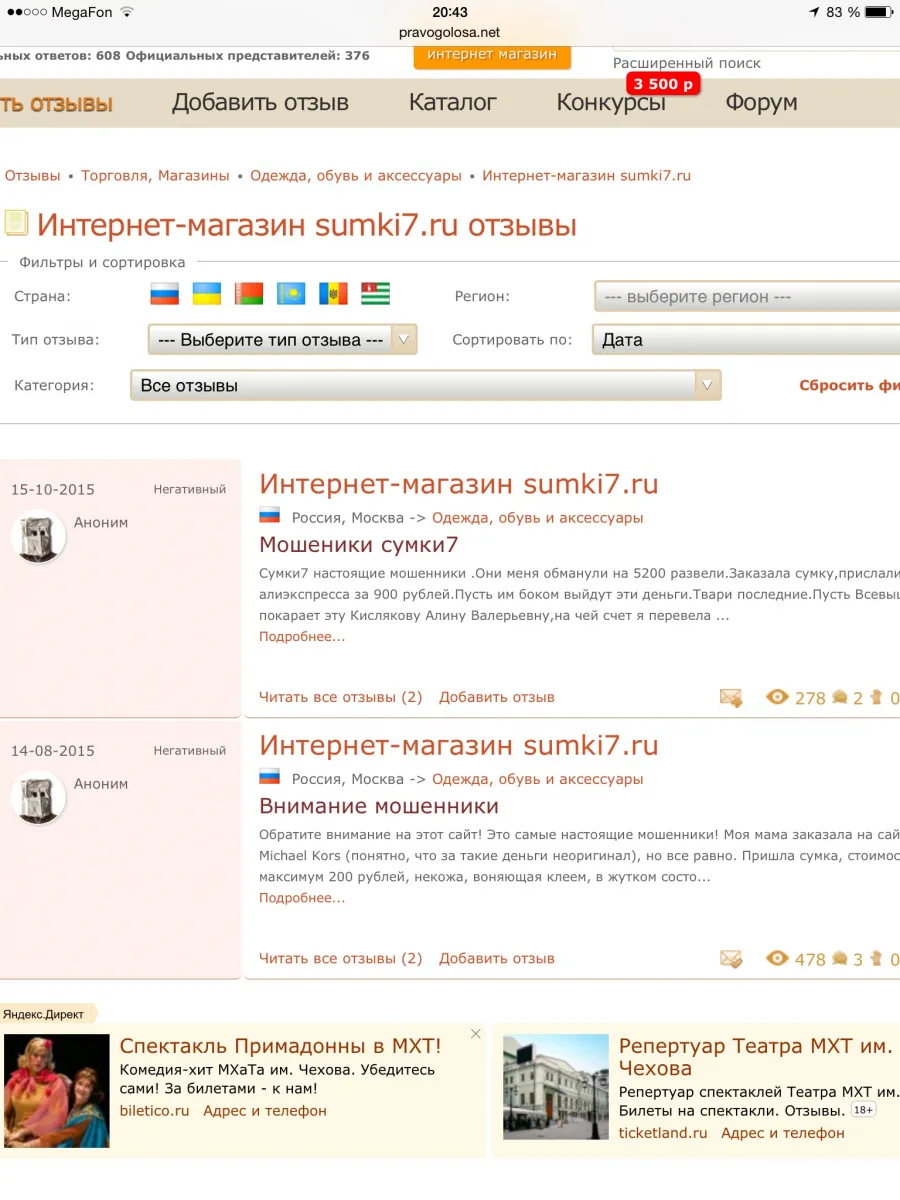Filter reviews by the Russian flag

tap(164, 294)
